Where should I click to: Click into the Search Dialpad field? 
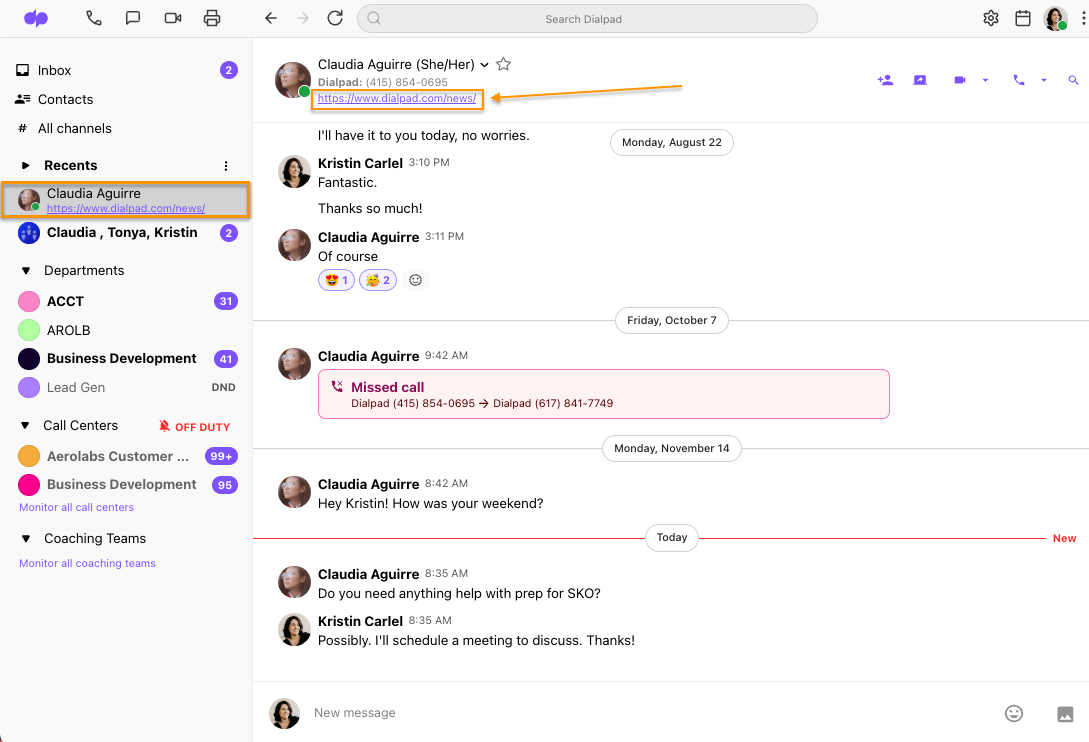(587, 19)
